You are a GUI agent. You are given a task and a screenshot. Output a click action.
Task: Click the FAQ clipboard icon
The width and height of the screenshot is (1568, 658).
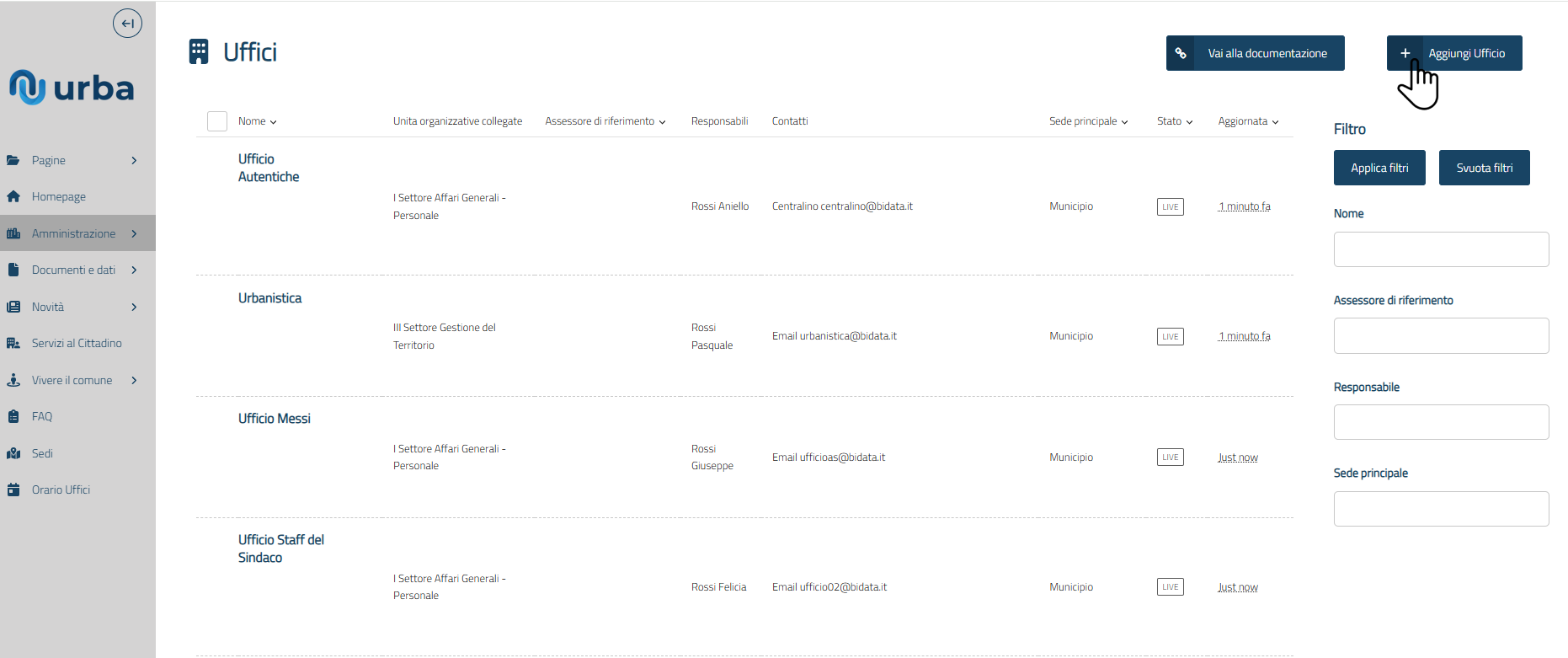[13, 416]
